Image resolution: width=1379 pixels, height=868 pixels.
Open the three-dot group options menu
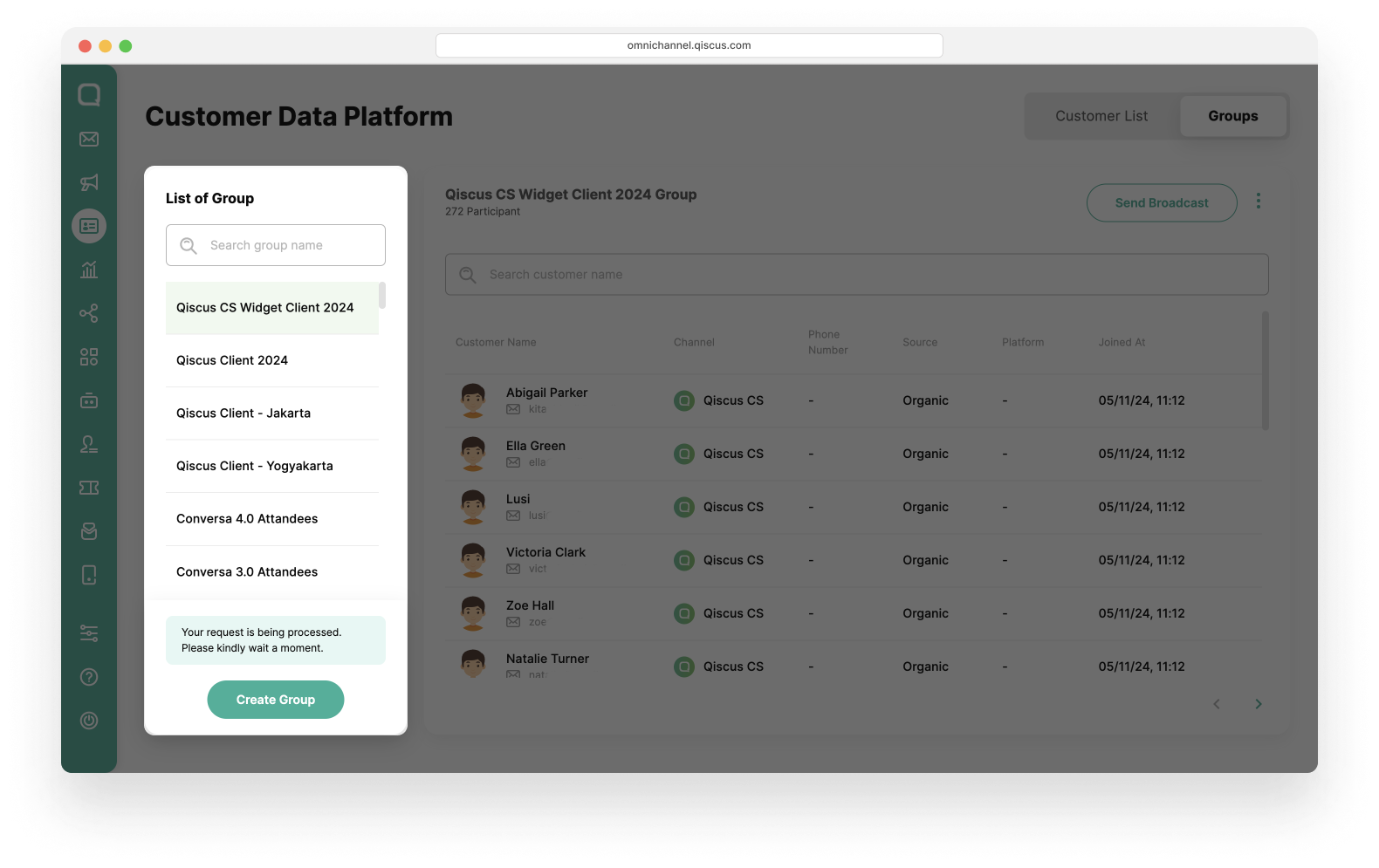point(1259,202)
